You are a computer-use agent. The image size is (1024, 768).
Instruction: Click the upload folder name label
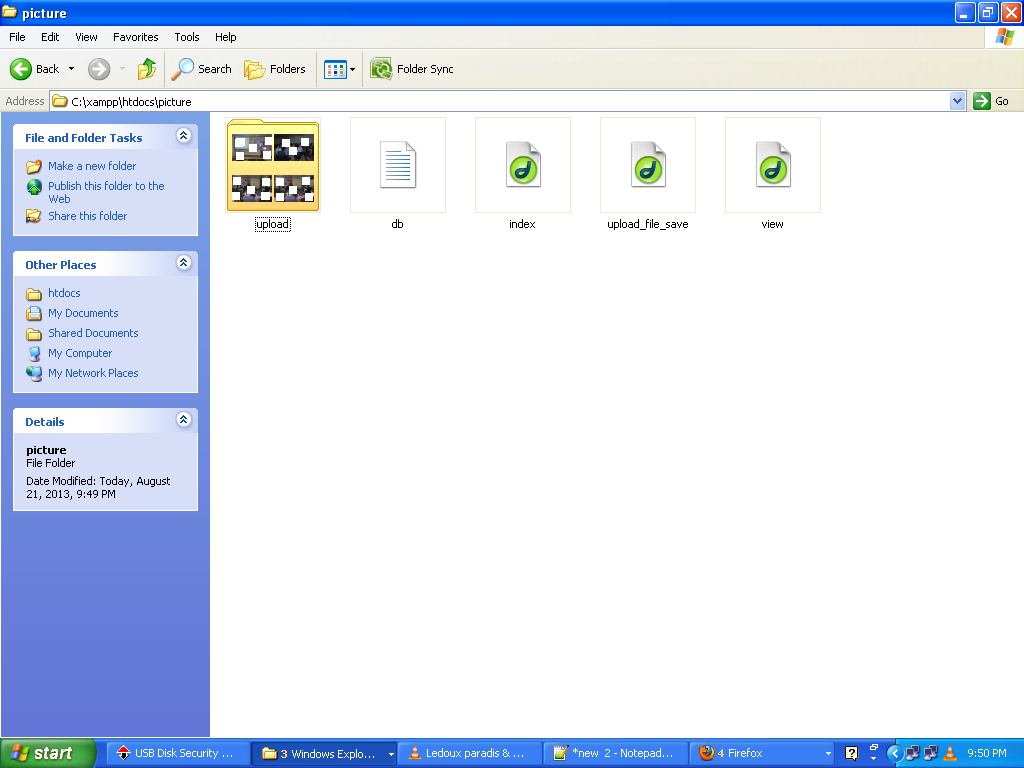coord(272,224)
